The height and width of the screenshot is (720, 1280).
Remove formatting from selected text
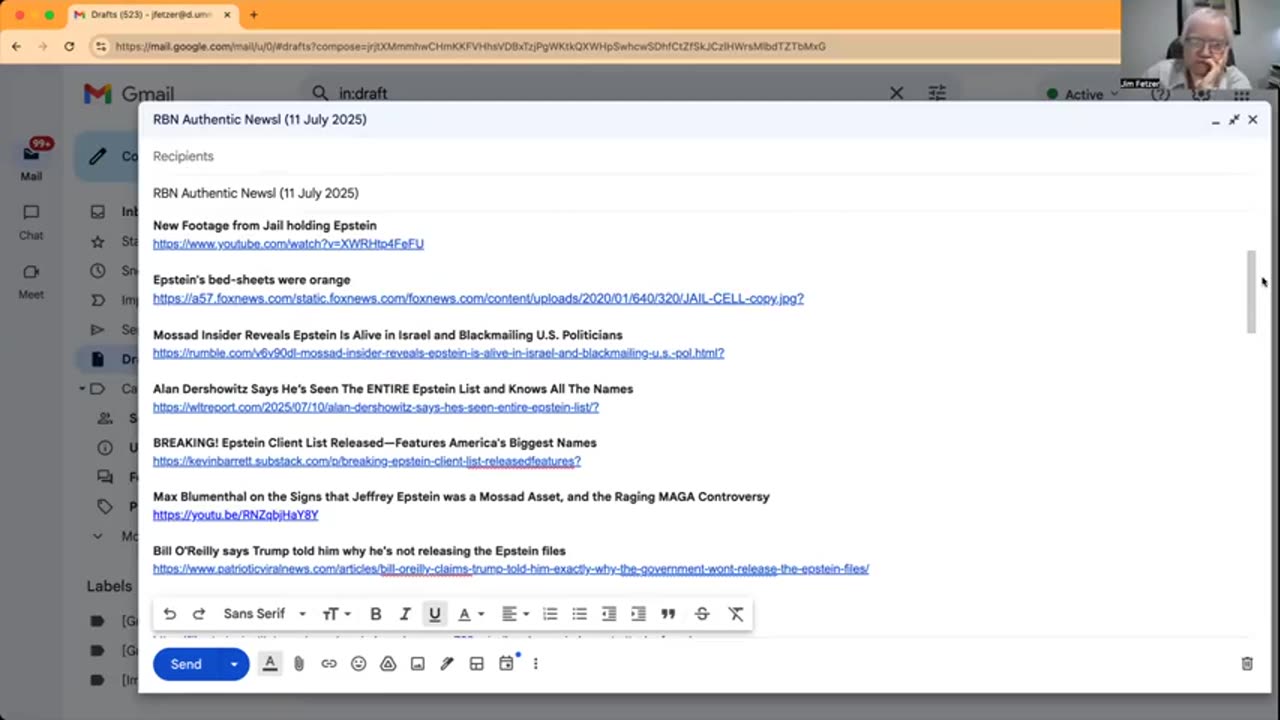[736, 614]
